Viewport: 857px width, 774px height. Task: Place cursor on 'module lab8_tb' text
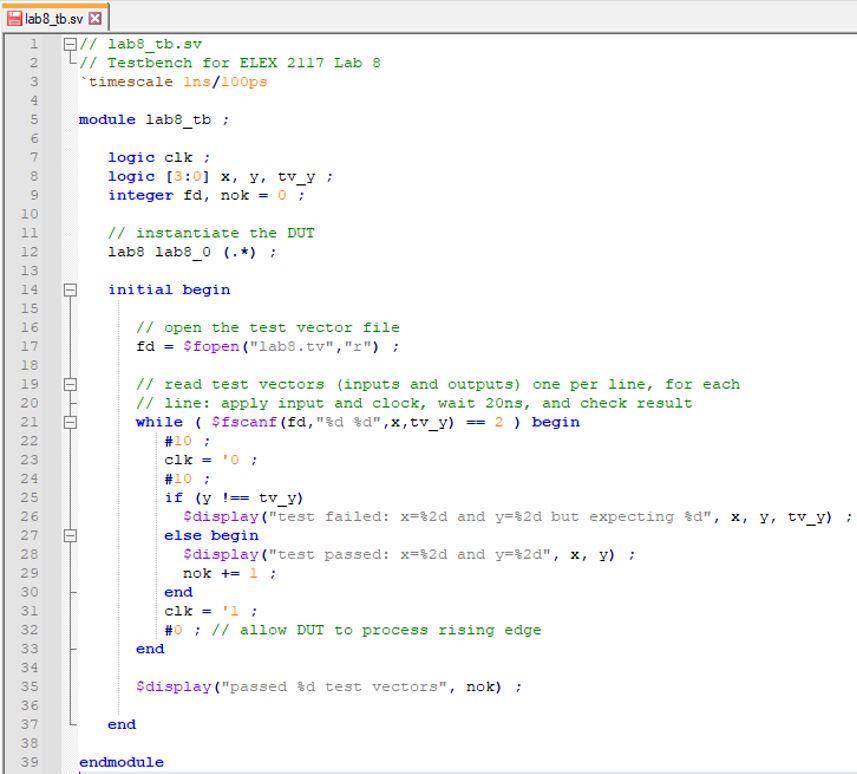pyautogui.click(x=145, y=120)
